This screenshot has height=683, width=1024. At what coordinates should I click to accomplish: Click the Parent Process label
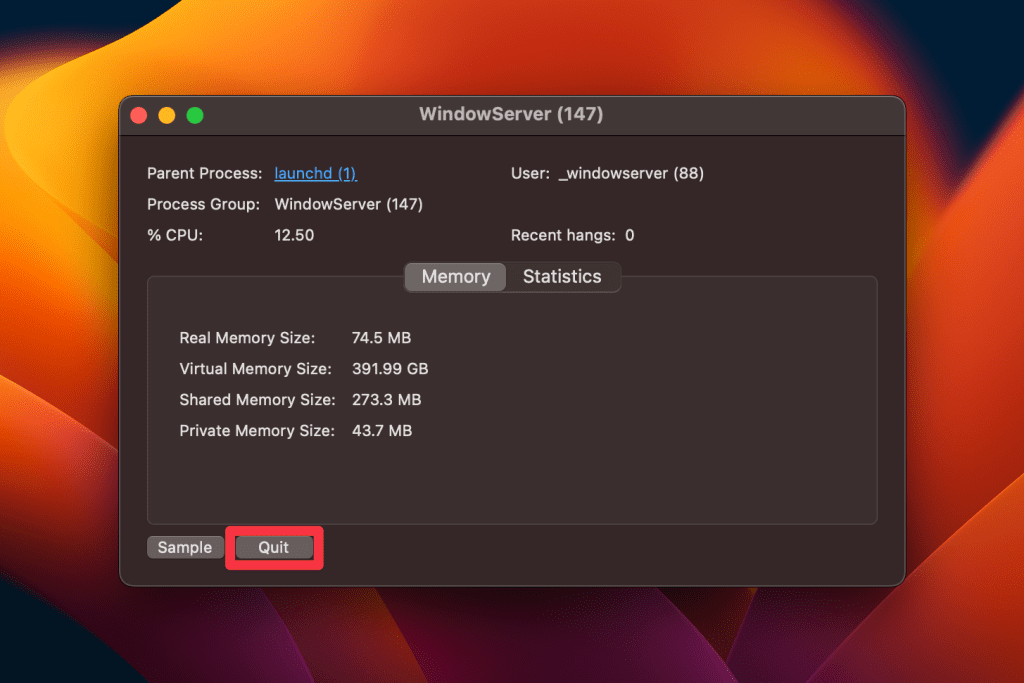(204, 173)
